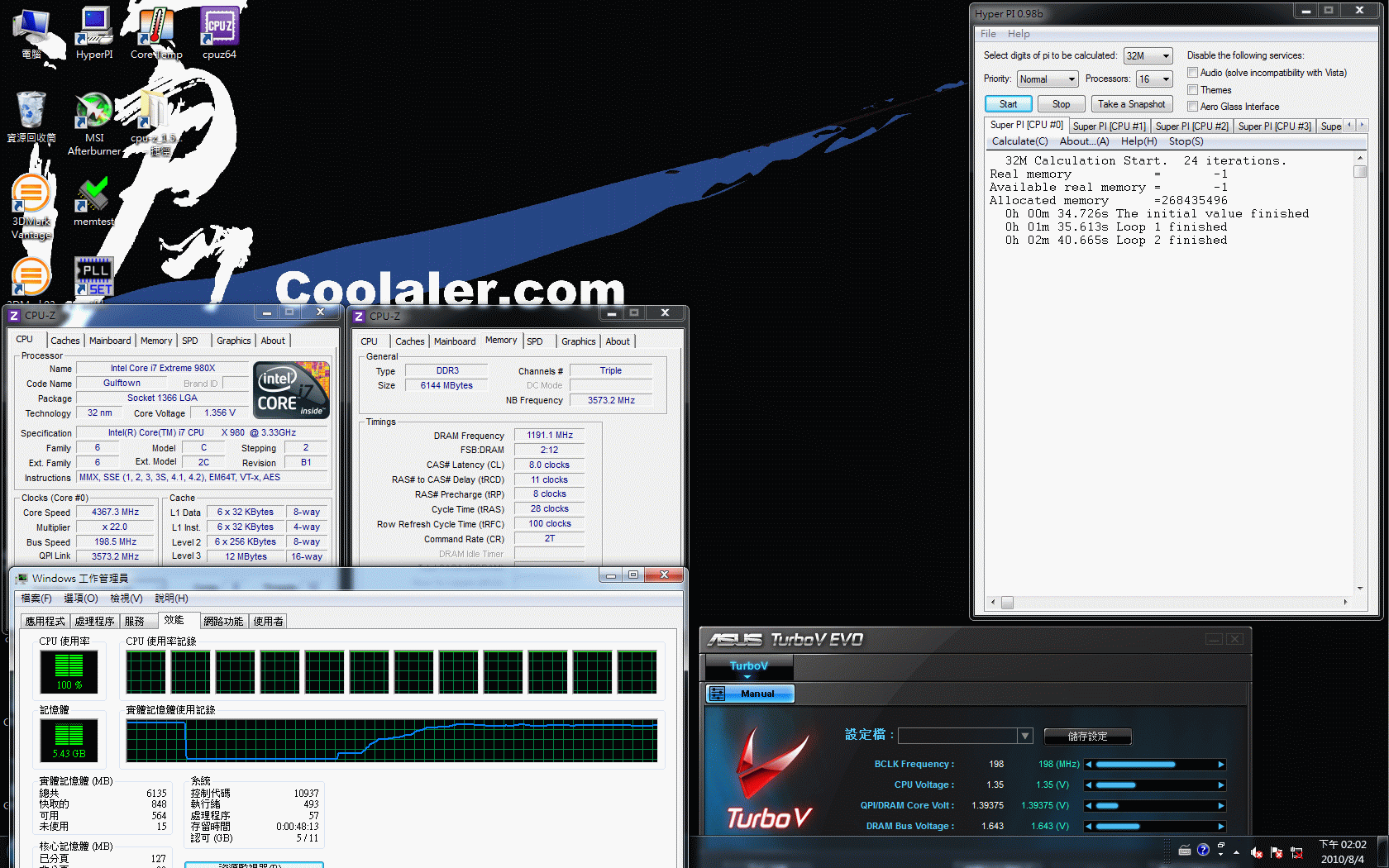The width and height of the screenshot is (1389, 868).
Task: Click the network tray icon
Action: point(1296,852)
